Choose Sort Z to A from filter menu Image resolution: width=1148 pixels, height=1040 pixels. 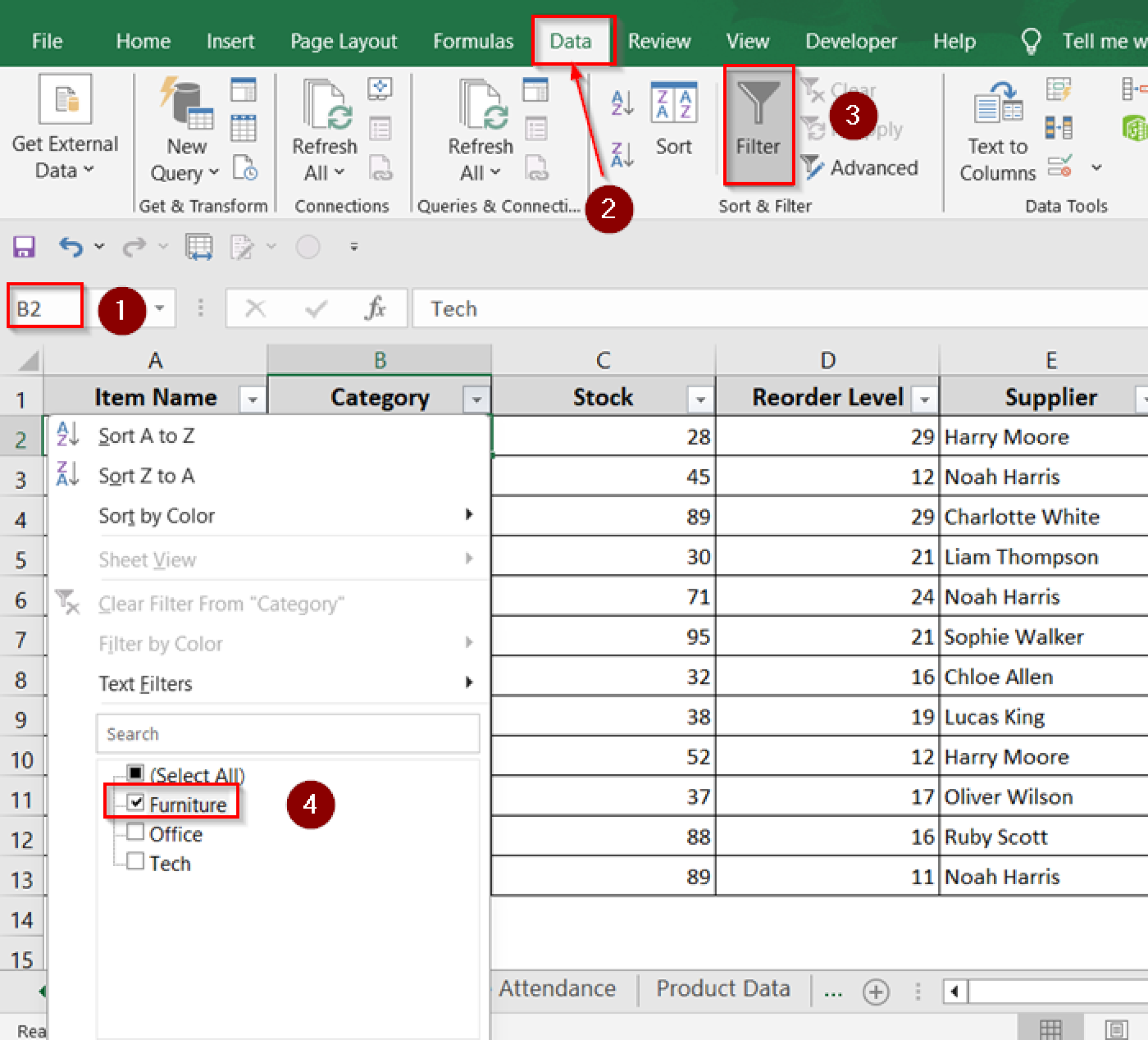coord(146,475)
